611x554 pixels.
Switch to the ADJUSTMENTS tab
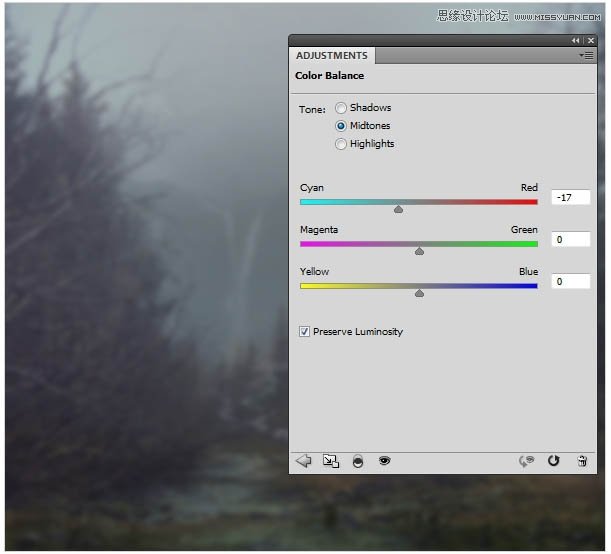coord(332,56)
